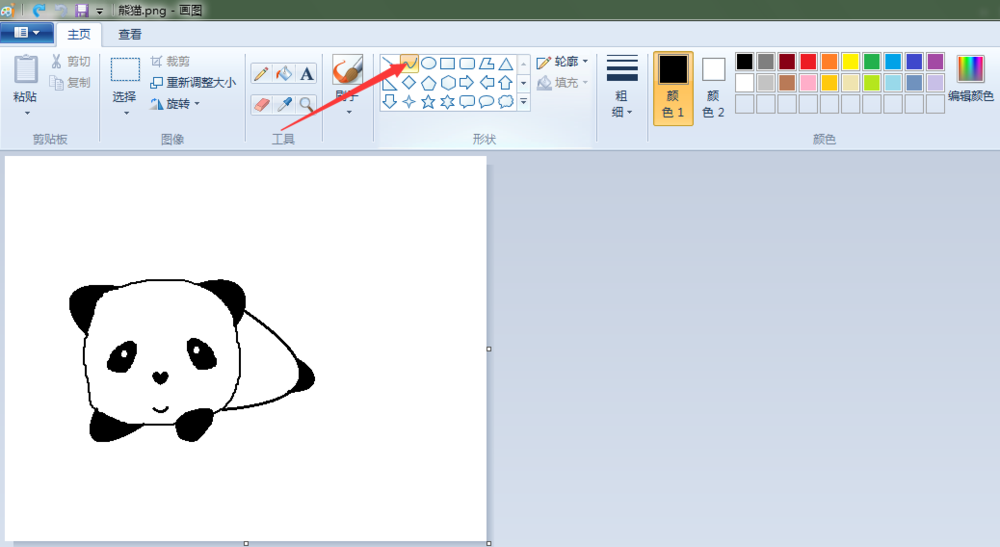The width and height of the screenshot is (1000, 547).
Task: Click the canvas bottom-right corner resize handle
Action: pyautogui.click(x=489, y=543)
